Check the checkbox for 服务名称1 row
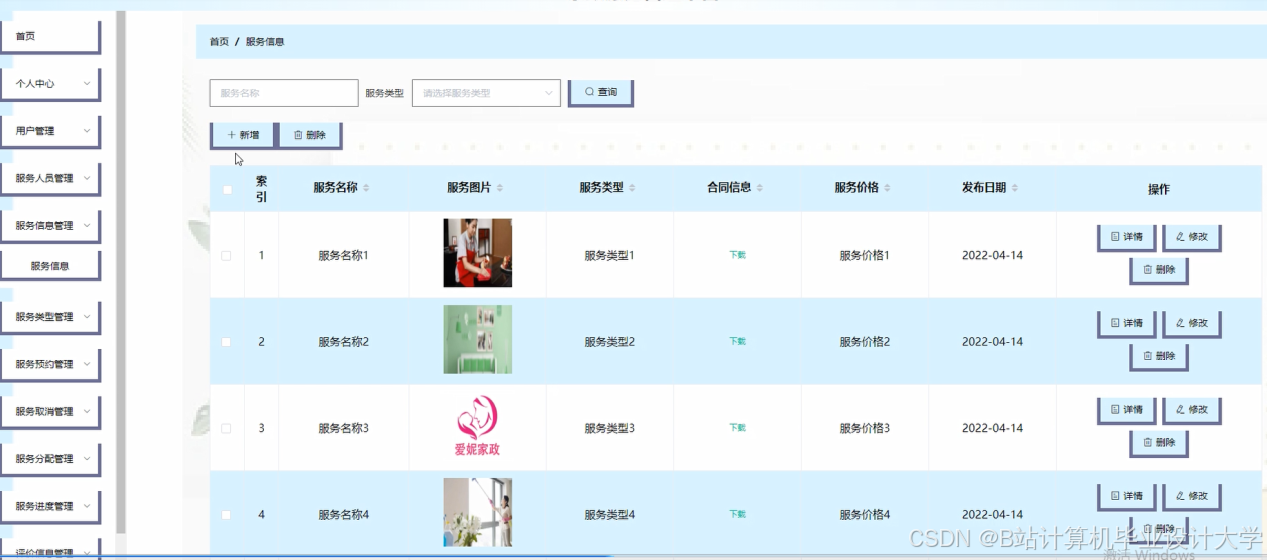 coord(226,256)
